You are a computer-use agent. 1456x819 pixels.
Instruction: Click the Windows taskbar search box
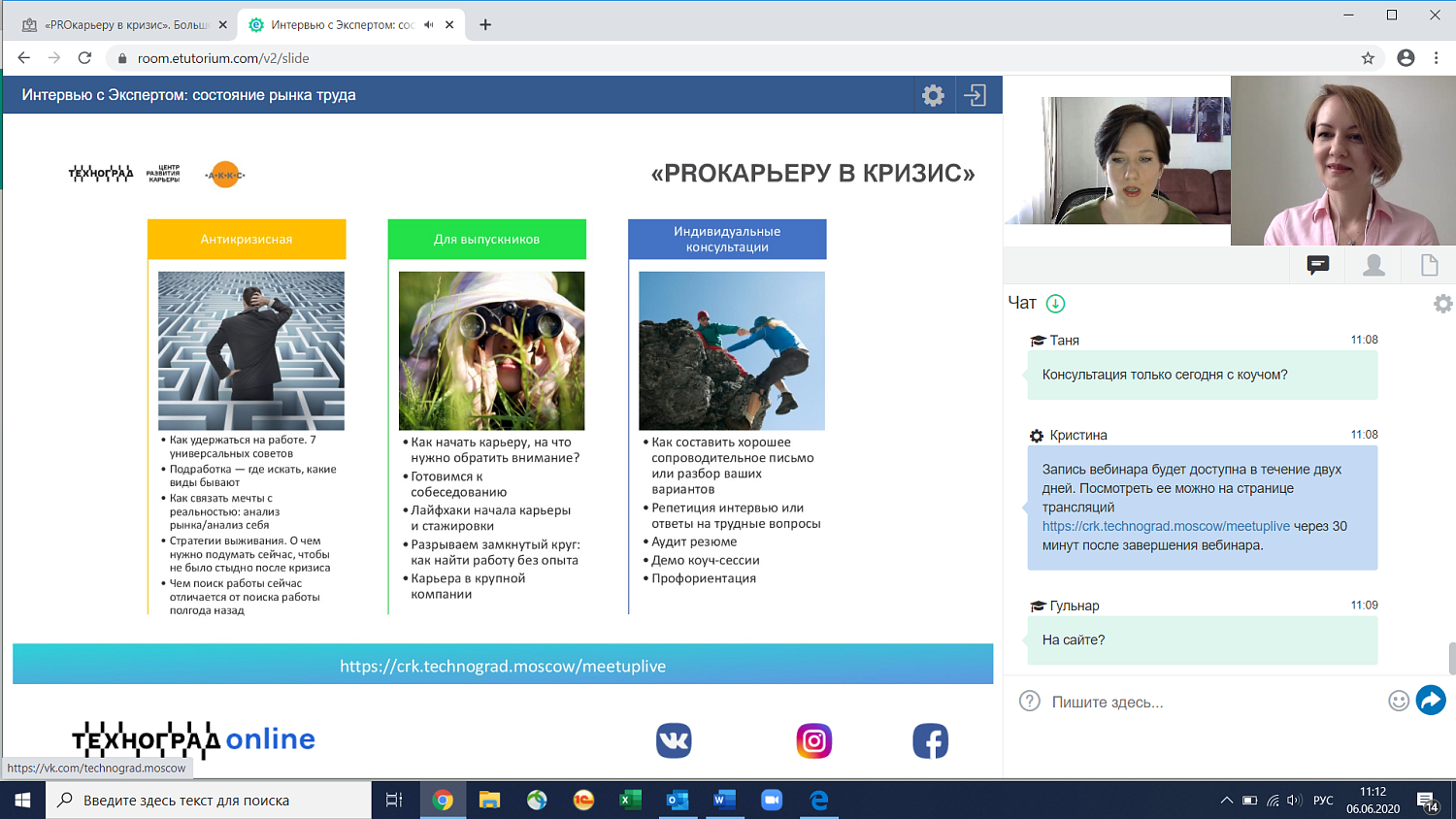click(209, 800)
